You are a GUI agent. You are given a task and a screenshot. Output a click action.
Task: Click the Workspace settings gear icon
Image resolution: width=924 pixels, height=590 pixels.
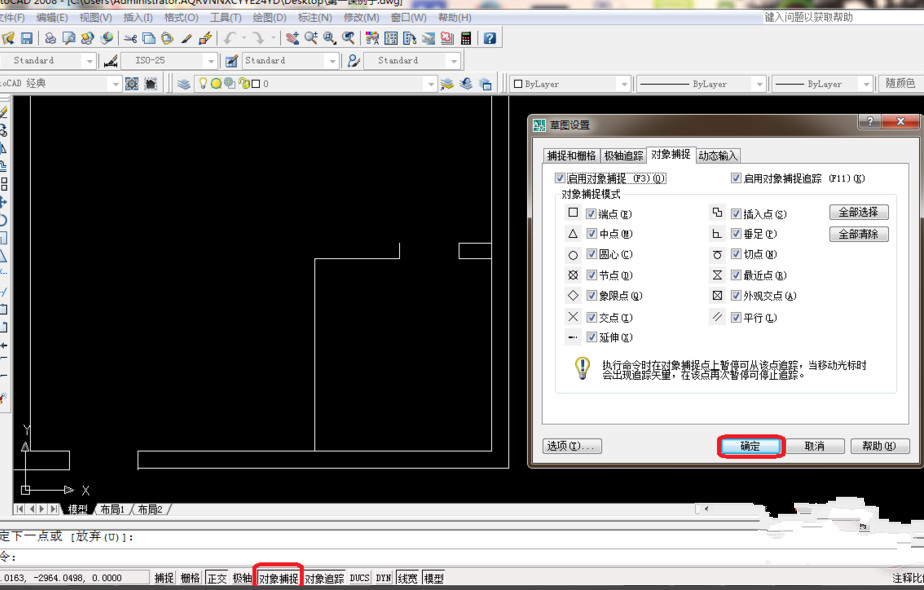coord(131,84)
